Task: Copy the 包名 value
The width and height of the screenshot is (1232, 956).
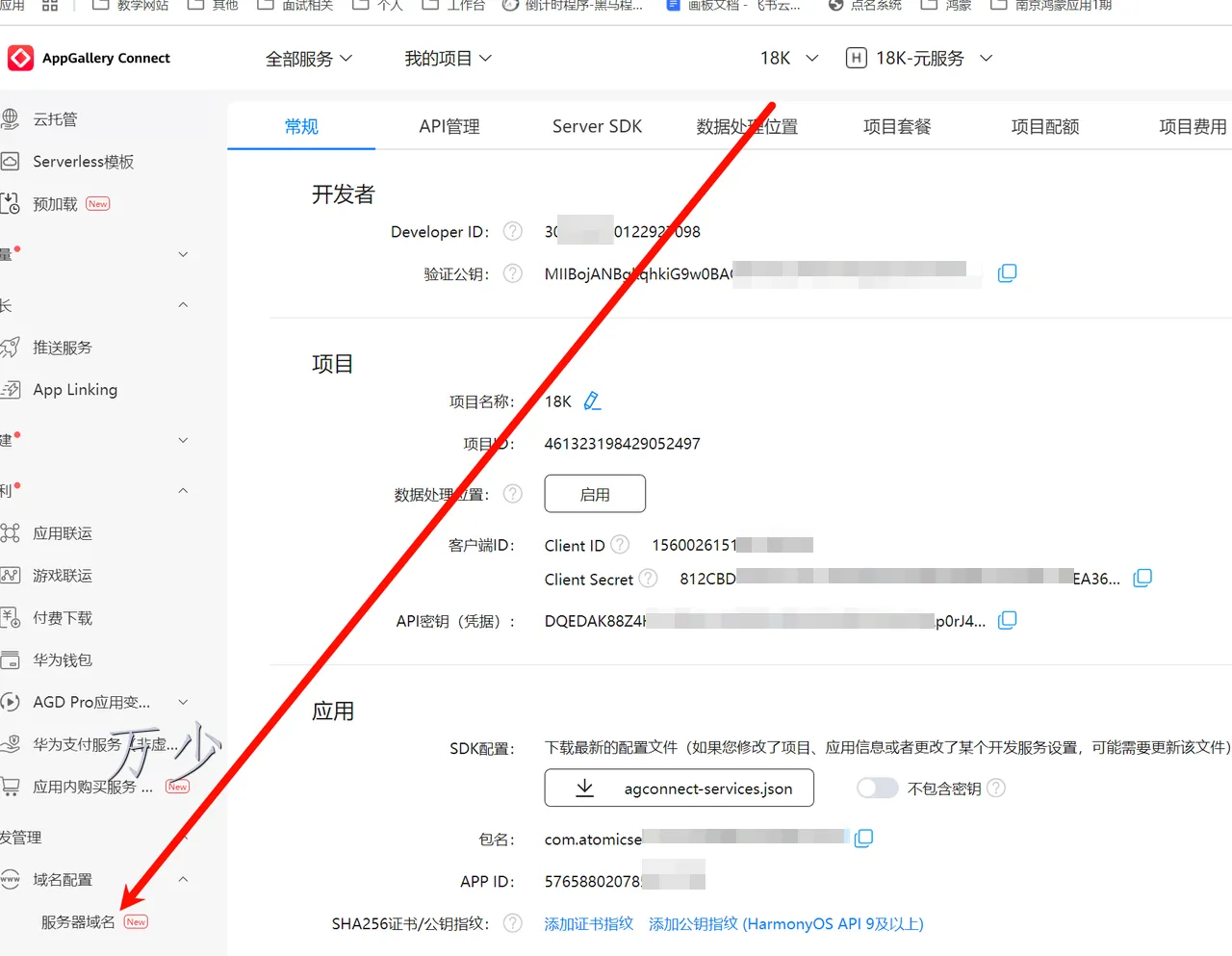Action: tap(863, 839)
